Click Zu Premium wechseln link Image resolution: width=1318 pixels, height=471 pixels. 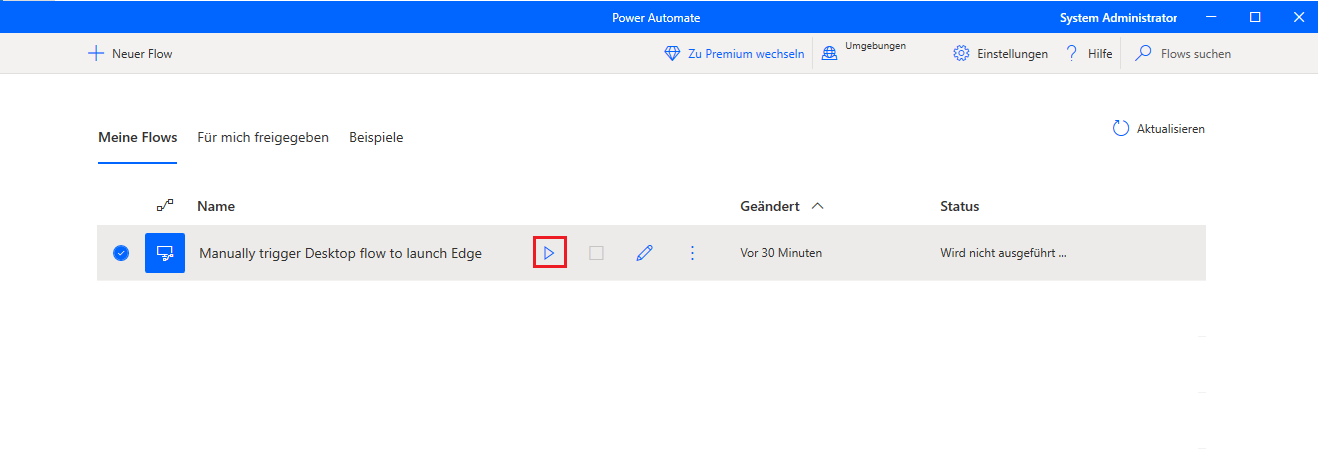click(x=735, y=54)
